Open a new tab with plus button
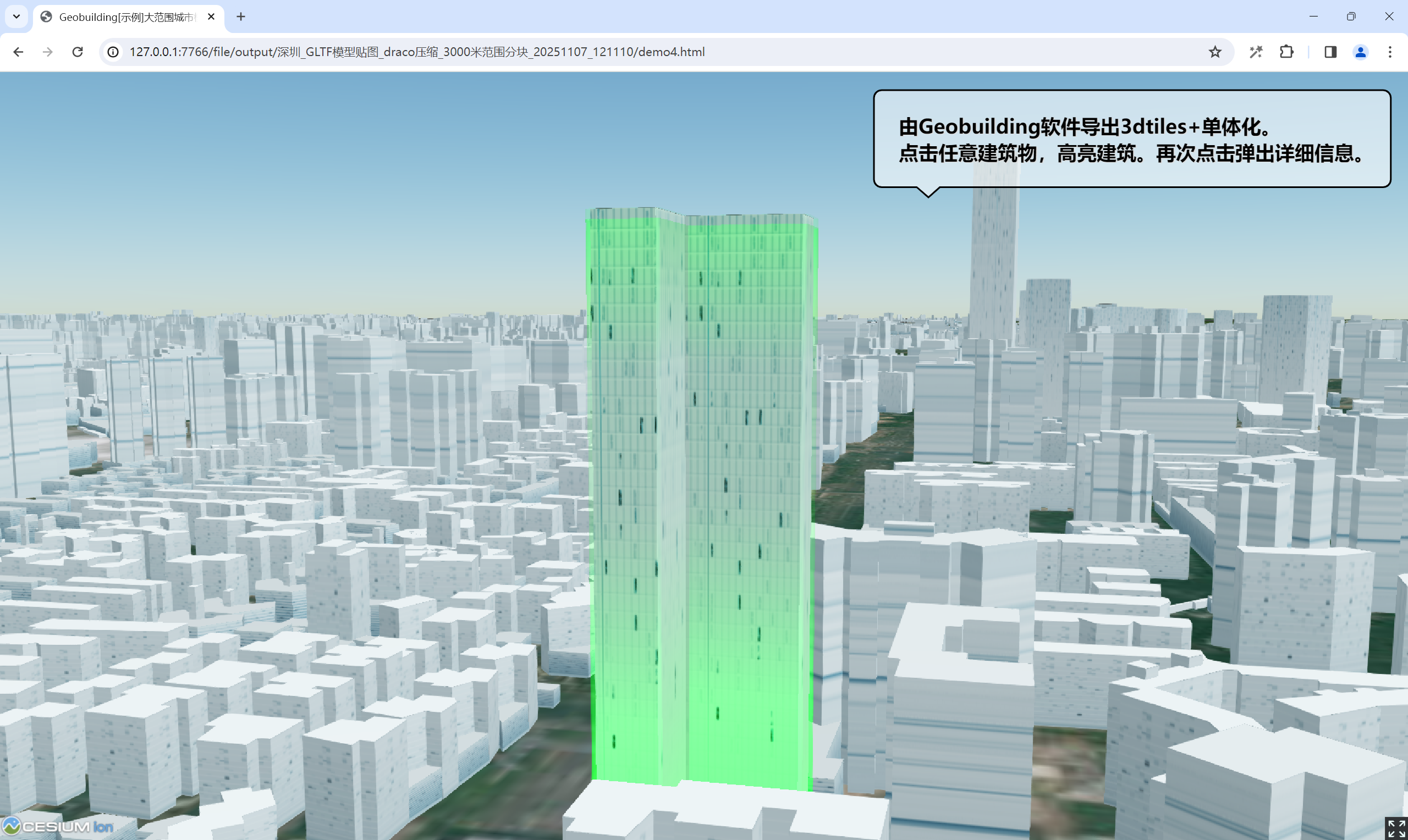The height and width of the screenshot is (840, 1408). click(x=240, y=17)
